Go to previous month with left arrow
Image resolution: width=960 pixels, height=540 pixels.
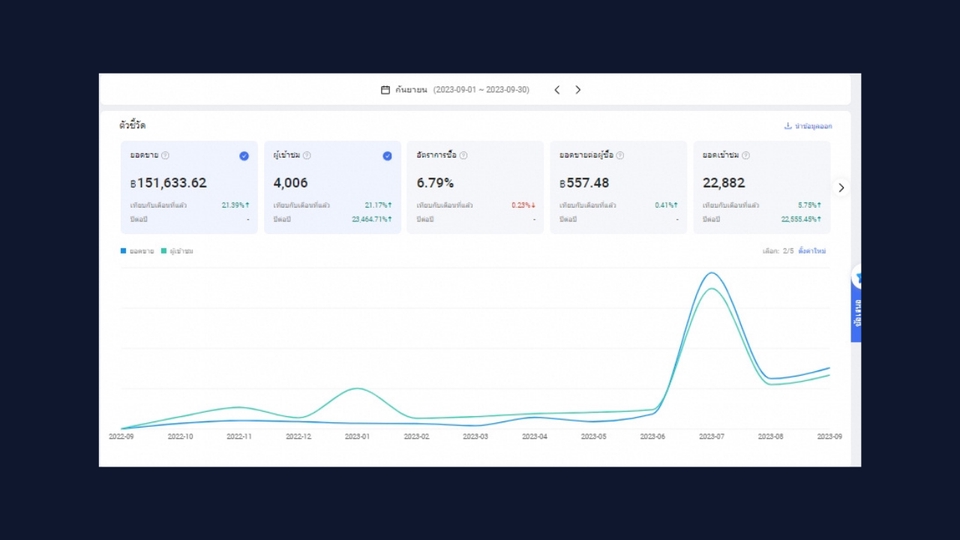click(x=557, y=90)
